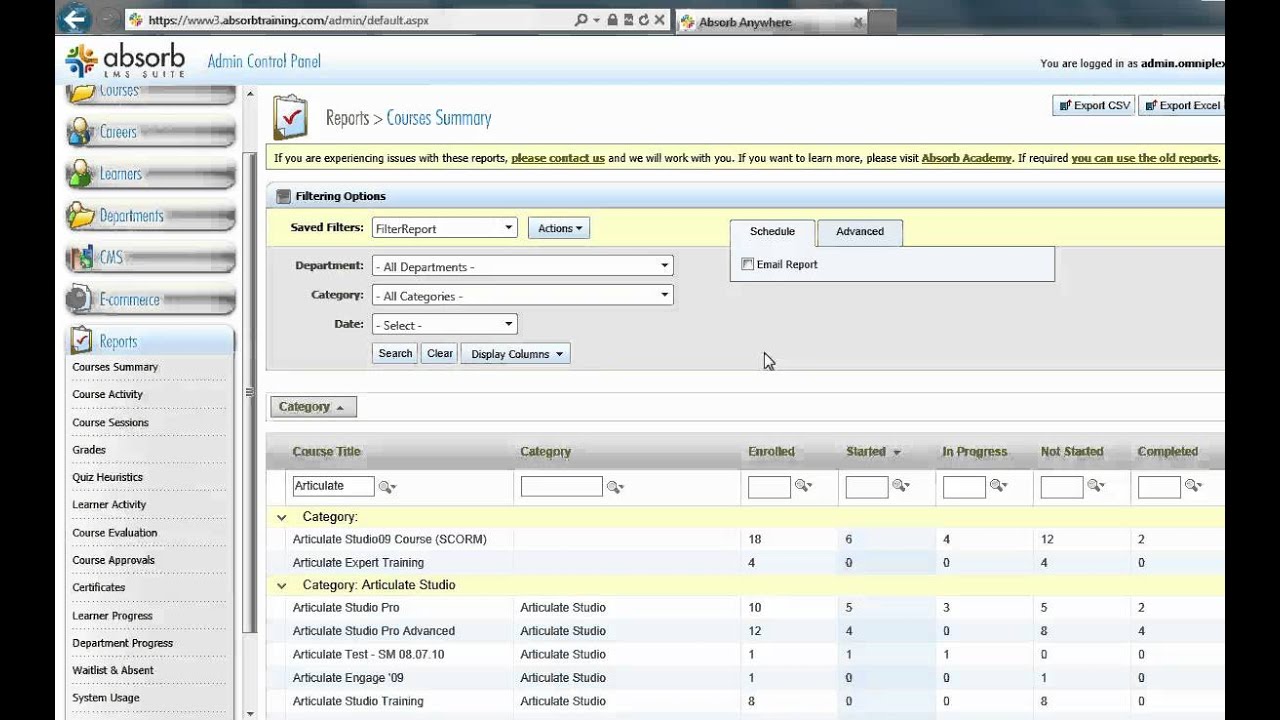Viewport: 1280px width, 720px height.
Task: Click the Completed column filter magnifier icon
Action: pos(1193,486)
